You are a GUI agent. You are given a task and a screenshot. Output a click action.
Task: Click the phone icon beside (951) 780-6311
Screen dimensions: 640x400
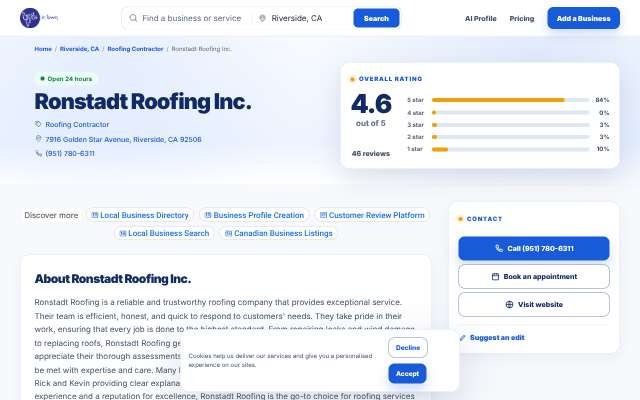tap(39, 153)
